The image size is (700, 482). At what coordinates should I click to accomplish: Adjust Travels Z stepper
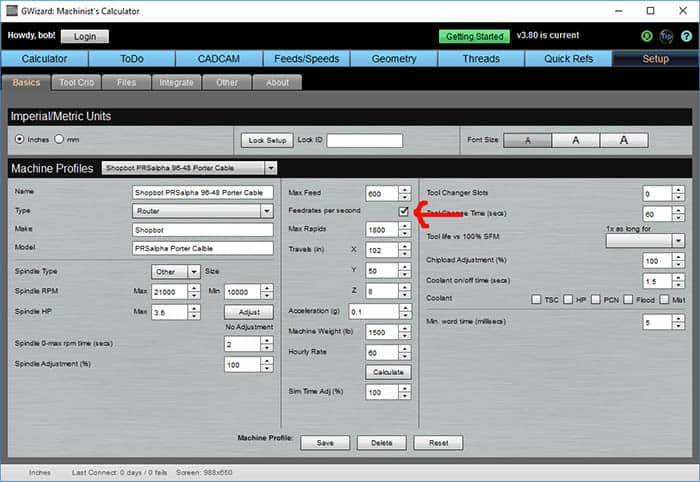[x=405, y=291]
